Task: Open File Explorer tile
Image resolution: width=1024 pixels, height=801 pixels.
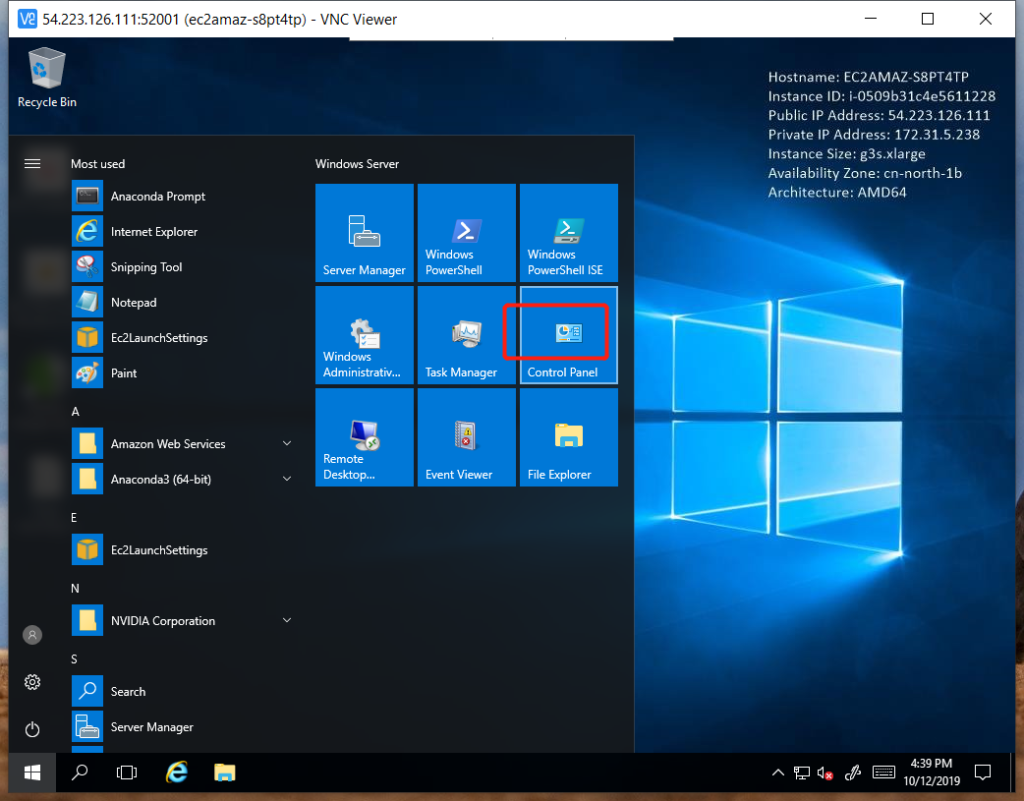Action: click(568, 437)
